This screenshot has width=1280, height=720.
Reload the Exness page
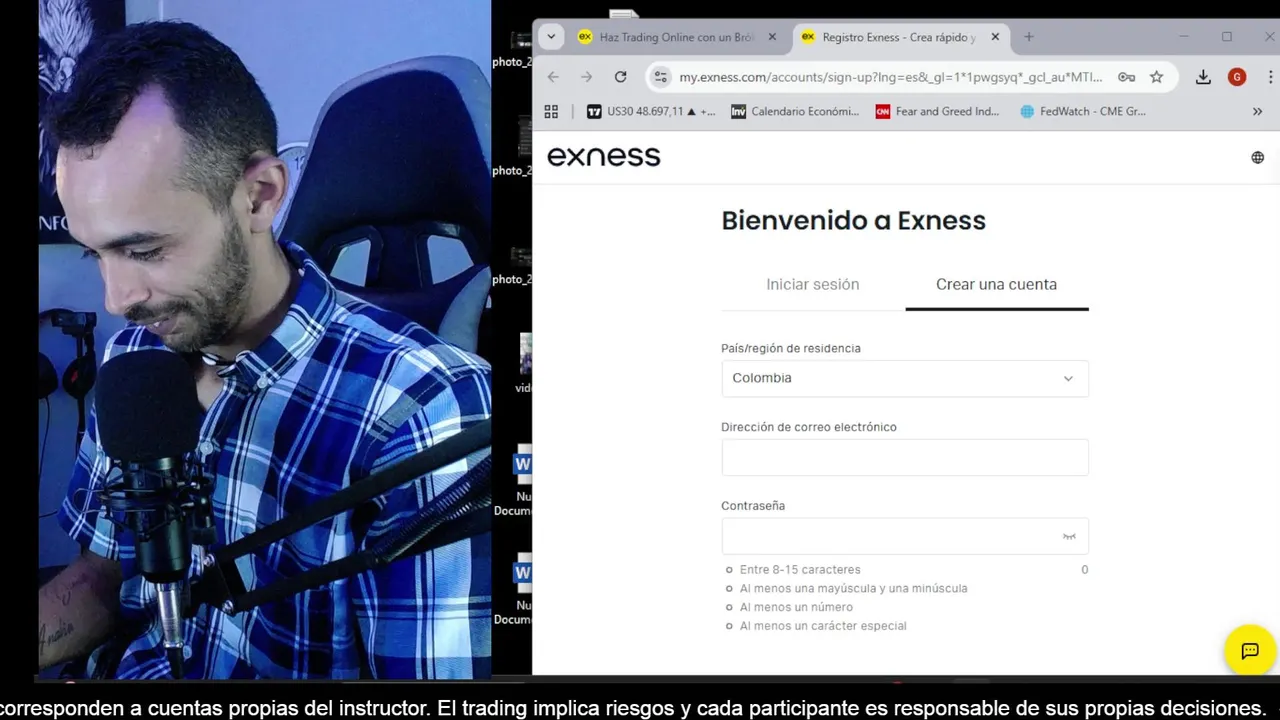tap(620, 77)
